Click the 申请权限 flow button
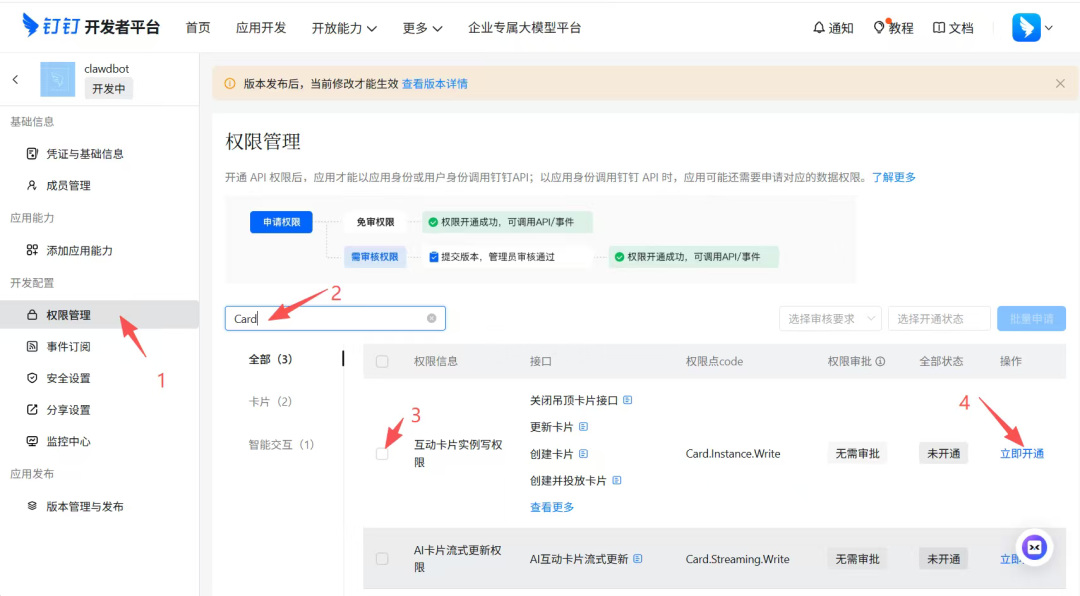 click(x=281, y=222)
